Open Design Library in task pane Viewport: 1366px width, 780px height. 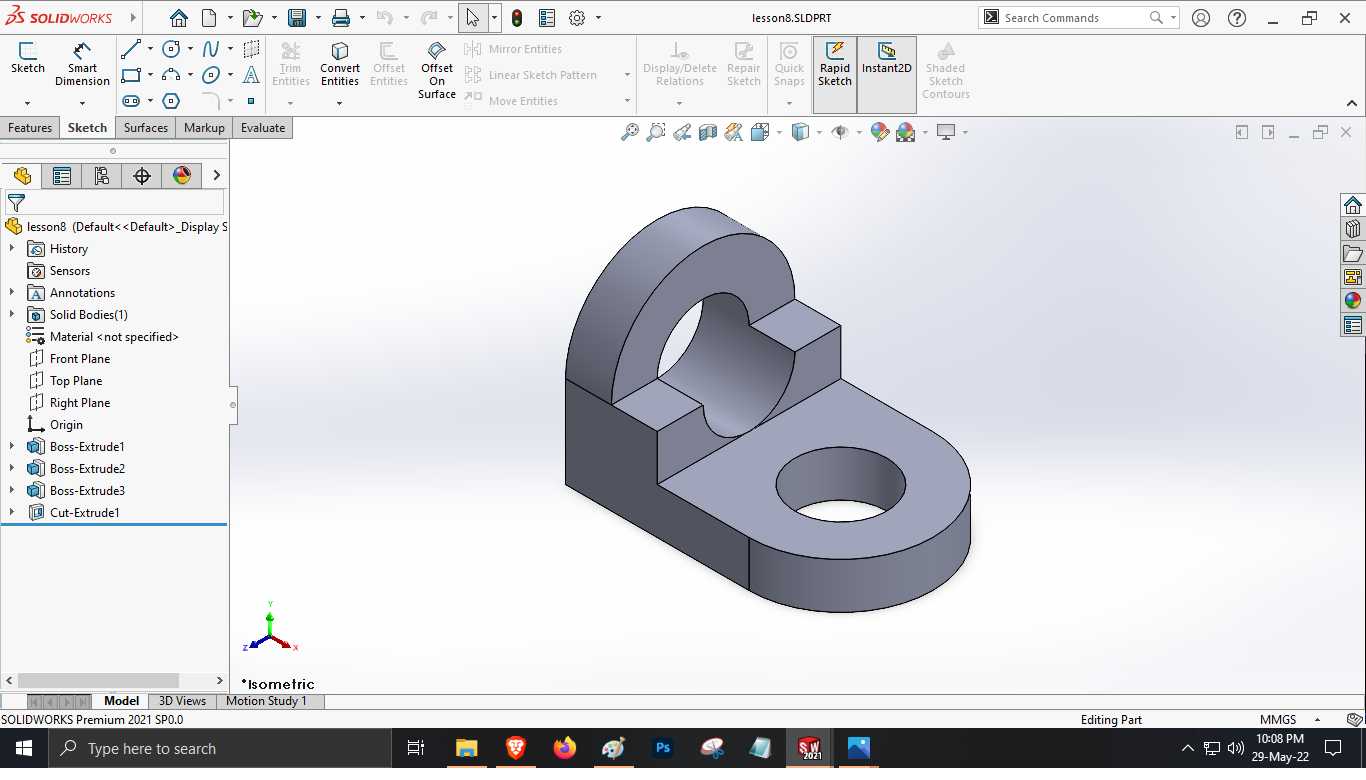(1353, 229)
